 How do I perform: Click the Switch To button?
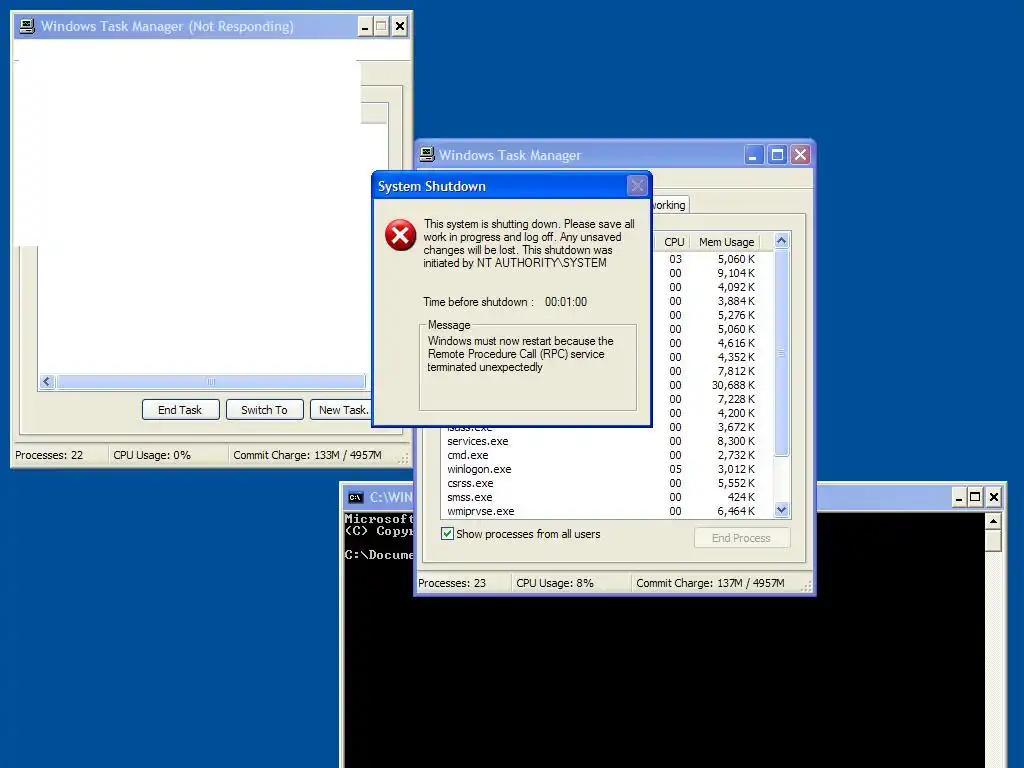(264, 410)
